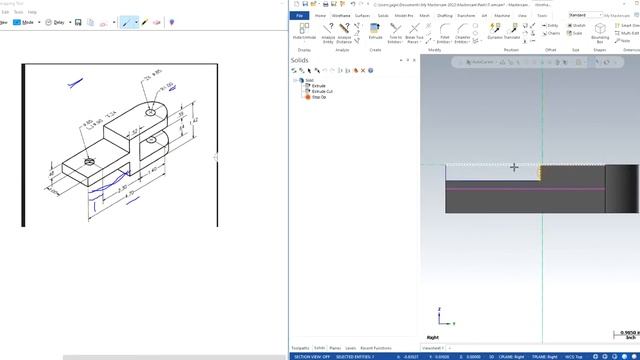The image size is (640, 360).
Task: Select the Analyze Entity tool
Action: point(328,33)
